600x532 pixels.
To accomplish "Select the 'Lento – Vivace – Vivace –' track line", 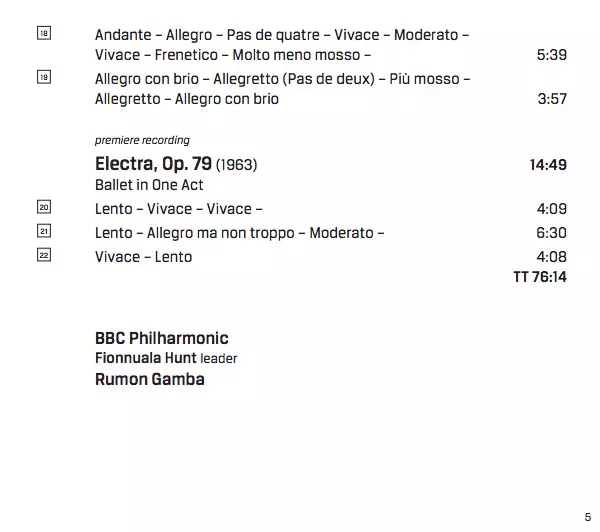I will coord(179,209).
